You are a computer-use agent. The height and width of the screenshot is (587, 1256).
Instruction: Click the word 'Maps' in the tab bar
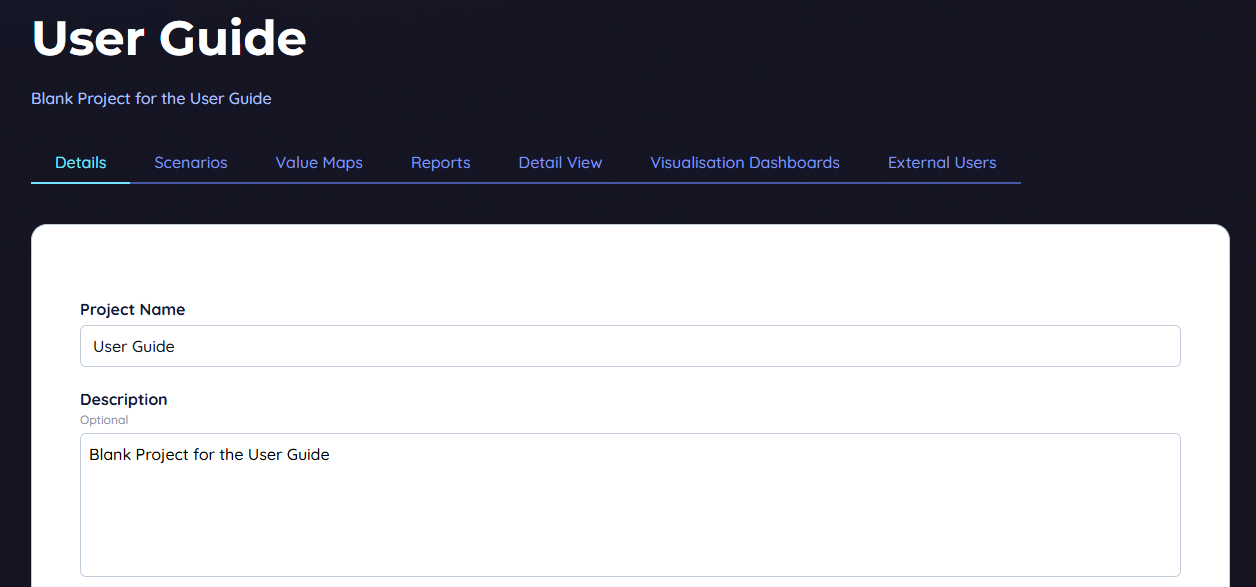(343, 163)
